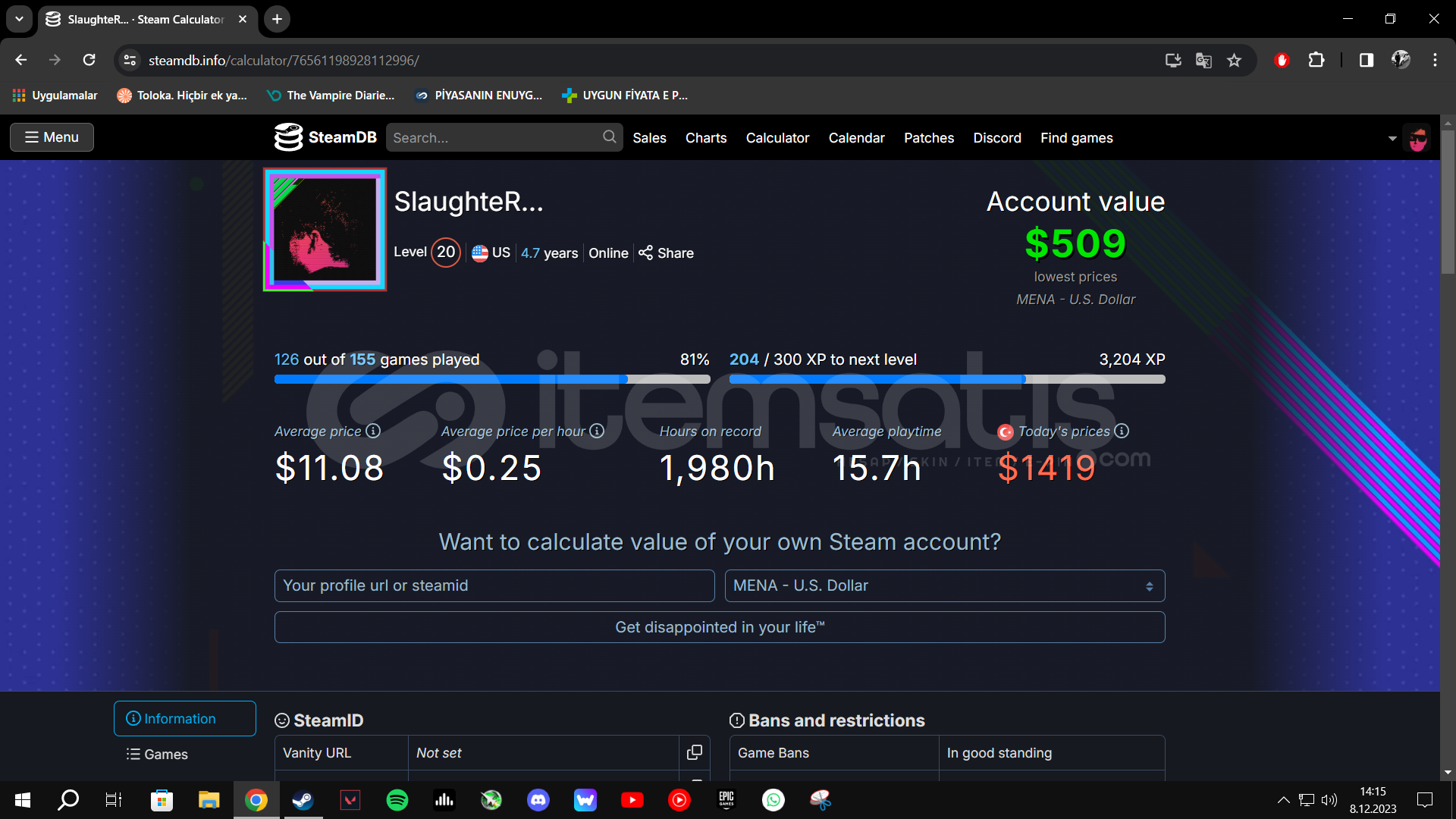Open the extensions puzzle icon
1456x819 pixels.
(x=1316, y=60)
